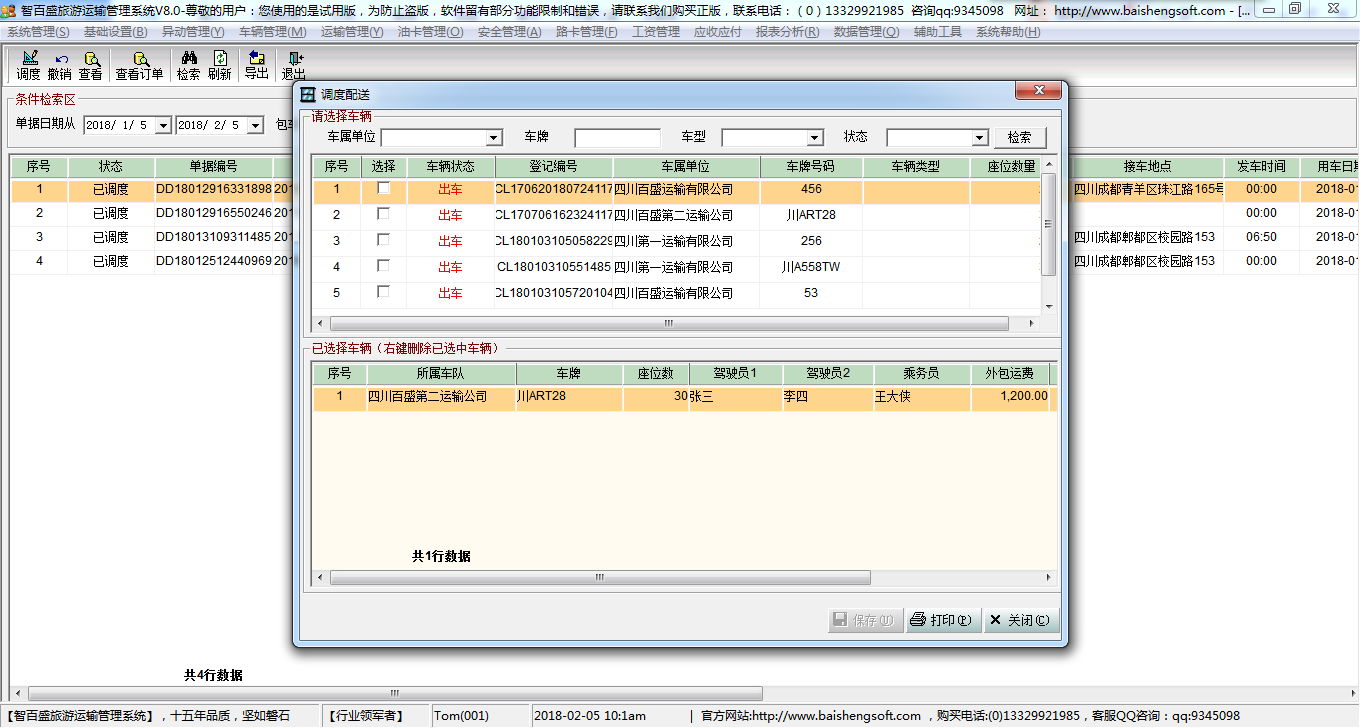1360x728 pixels.
Task: Tick the checkbox for vehicle row 53
Action: [x=383, y=292]
